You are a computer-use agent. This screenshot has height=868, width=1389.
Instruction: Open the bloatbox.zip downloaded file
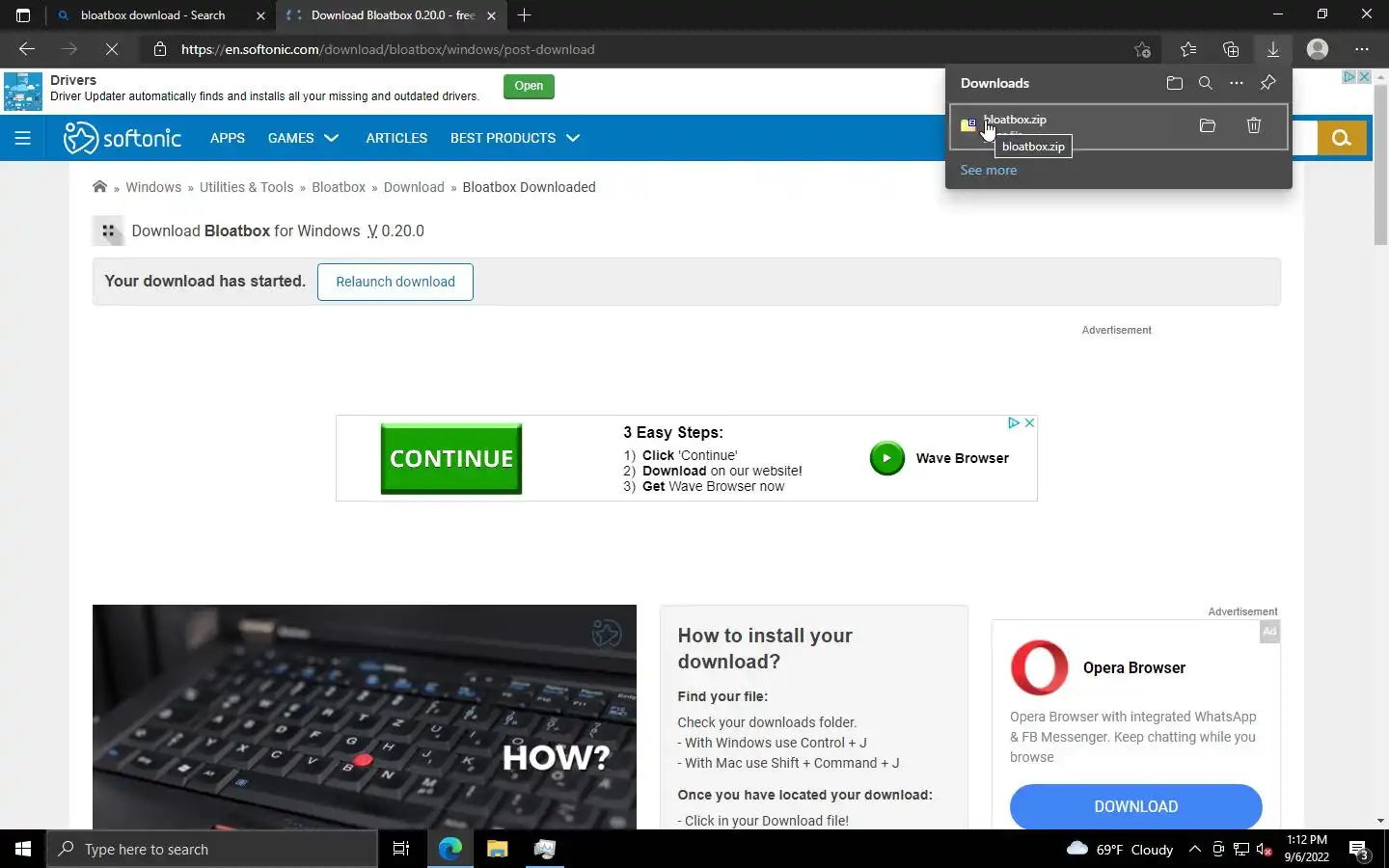1015,120
